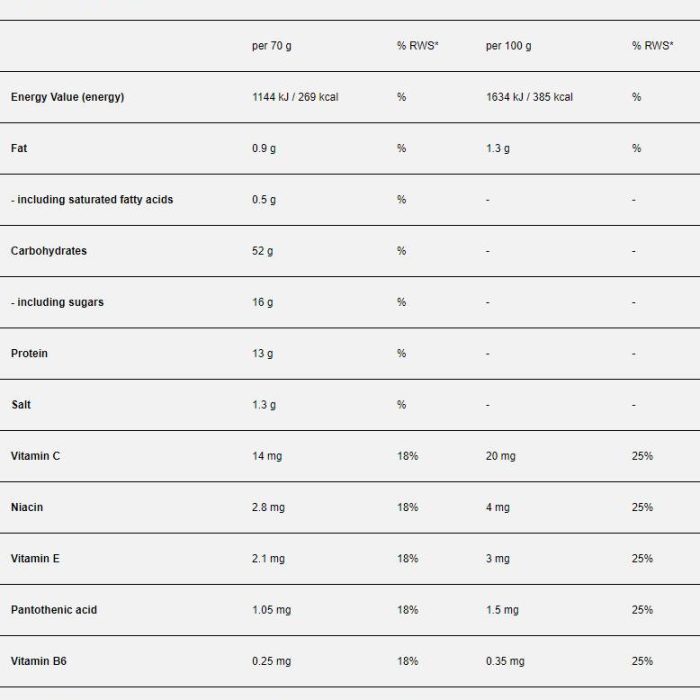Select the Energy Value (energy) row label
The height and width of the screenshot is (700, 700).
[67, 97]
